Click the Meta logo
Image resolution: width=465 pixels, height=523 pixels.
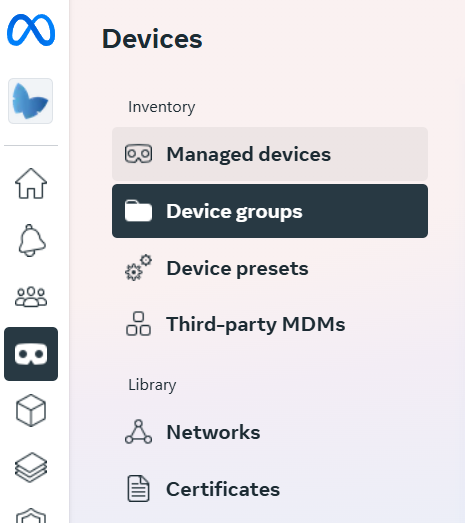(x=31, y=30)
